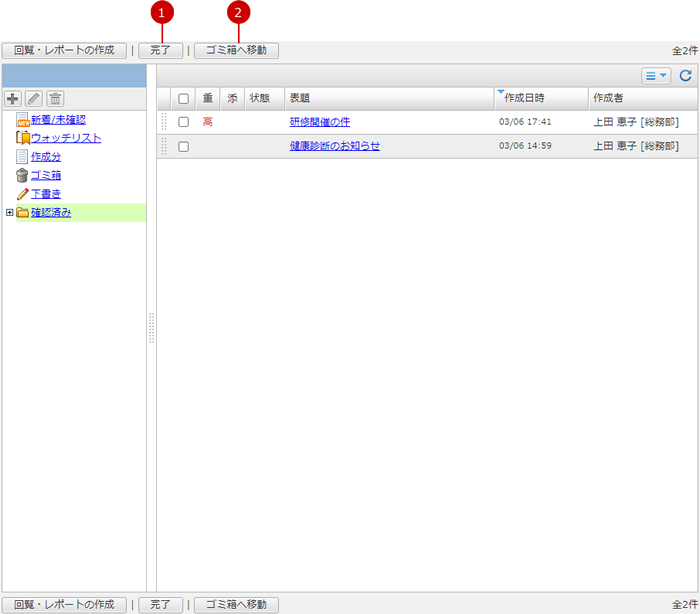The width and height of the screenshot is (700, 614).
Task: Click the top ゴミ箱へ移動 button
Action: click(236, 50)
